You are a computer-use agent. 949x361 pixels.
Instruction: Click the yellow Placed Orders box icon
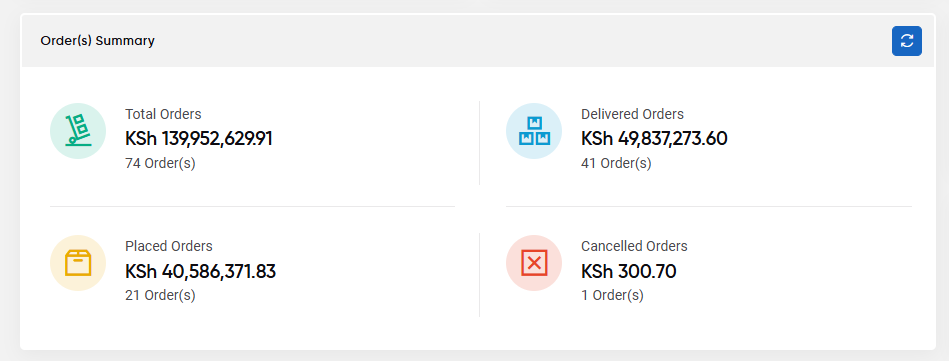pos(78,263)
